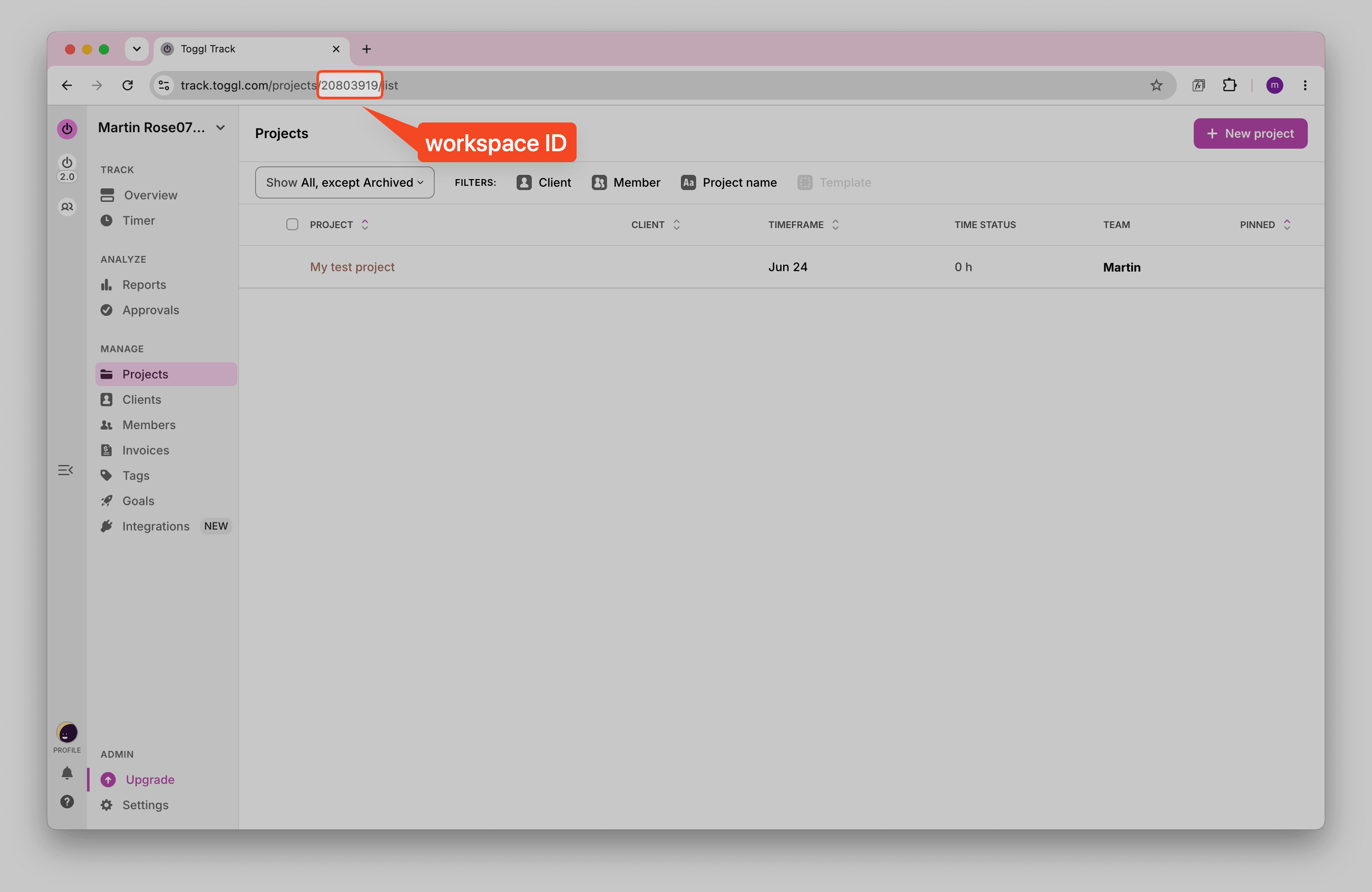1372x892 pixels.
Task: Click the Jun 24 timeframe cell
Action: [x=787, y=267]
